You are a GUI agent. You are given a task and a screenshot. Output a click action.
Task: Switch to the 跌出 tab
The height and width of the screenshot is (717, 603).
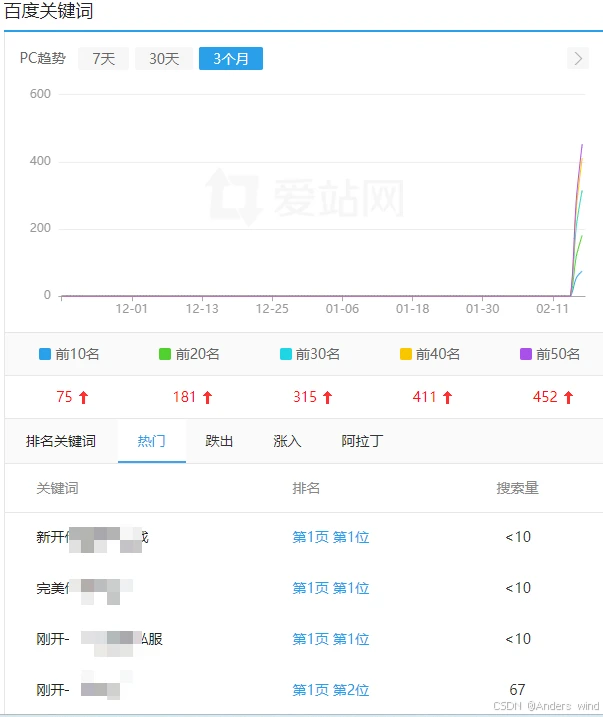pos(219,441)
